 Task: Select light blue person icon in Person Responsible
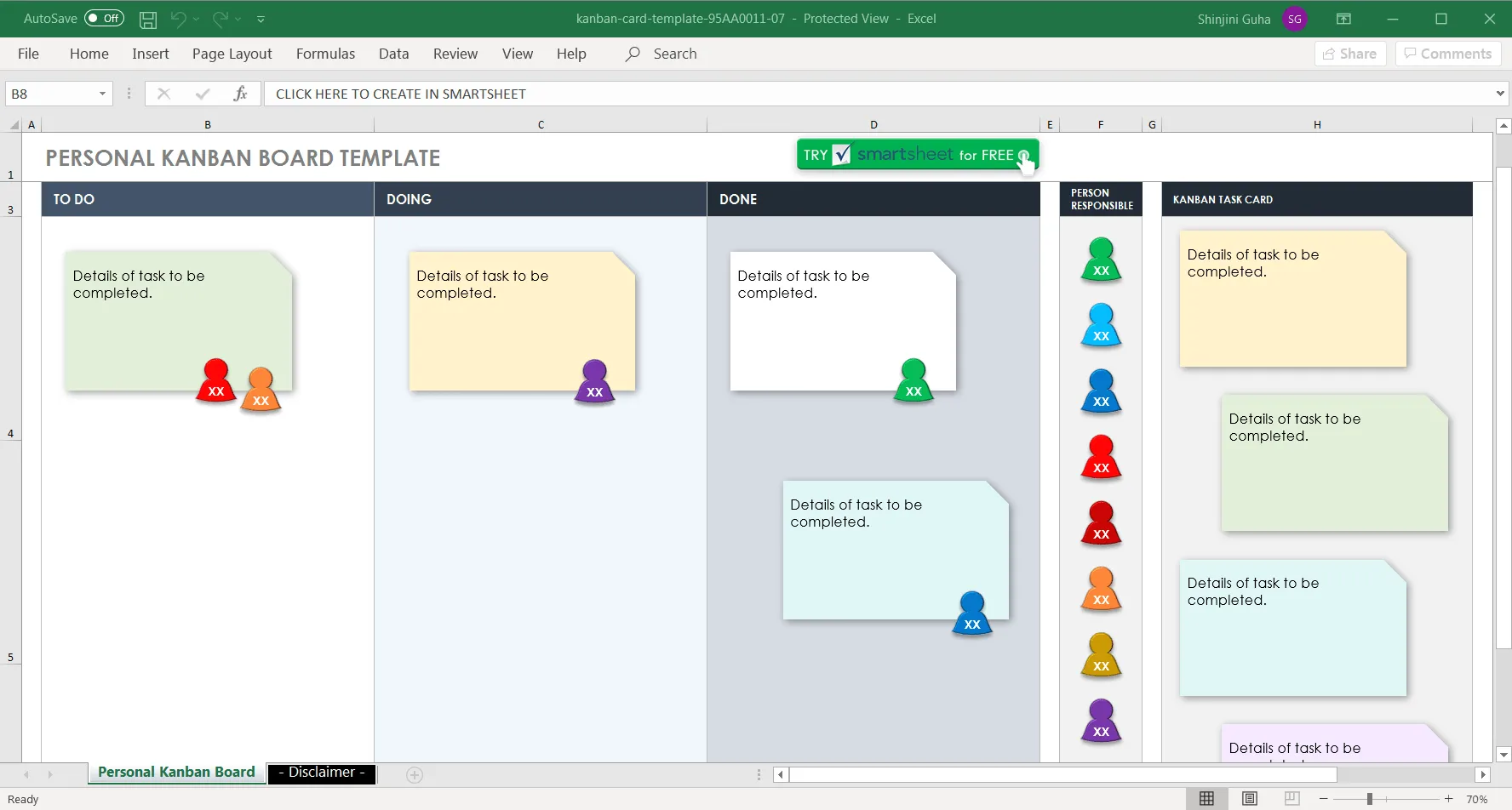(1101, 325)
